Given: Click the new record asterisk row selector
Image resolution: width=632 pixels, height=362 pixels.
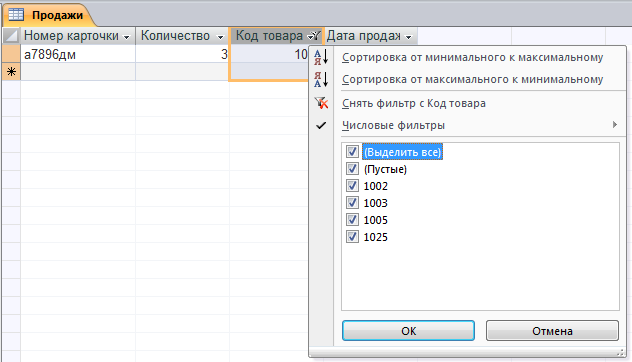Looking at the screenshot, I should pyautogui.click(x=11, y=72).
